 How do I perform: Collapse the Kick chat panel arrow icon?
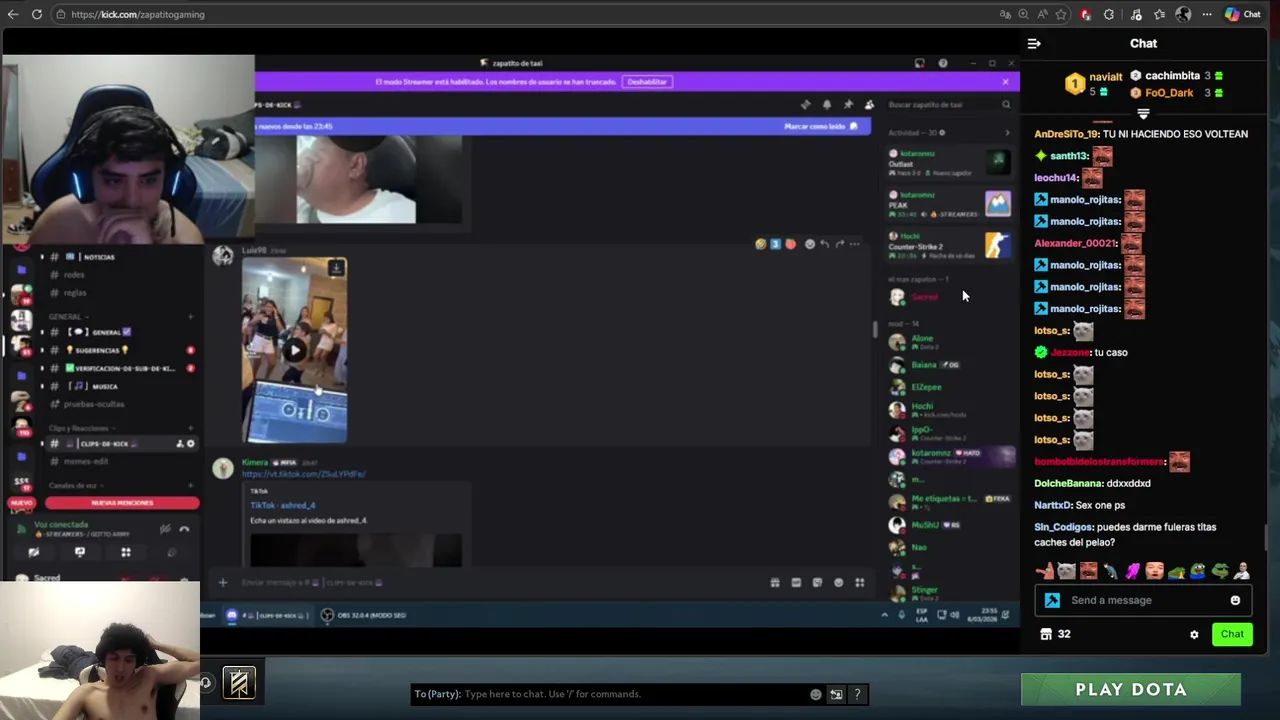tap(1034, 44)
